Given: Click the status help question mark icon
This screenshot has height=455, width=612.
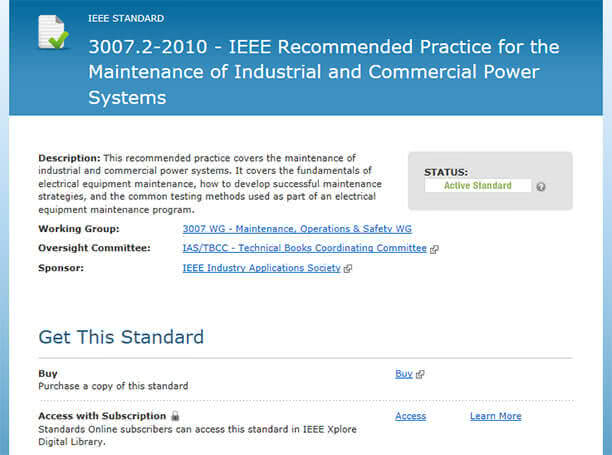Looking at the screenshot, I should (541, 187).
